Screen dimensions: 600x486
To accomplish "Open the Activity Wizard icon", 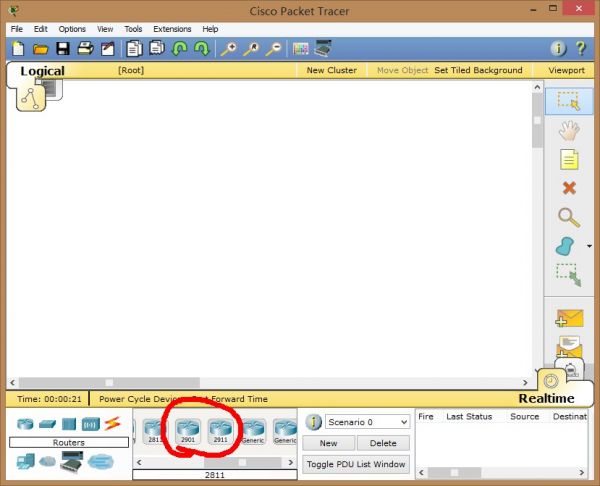I will (108, 49).
